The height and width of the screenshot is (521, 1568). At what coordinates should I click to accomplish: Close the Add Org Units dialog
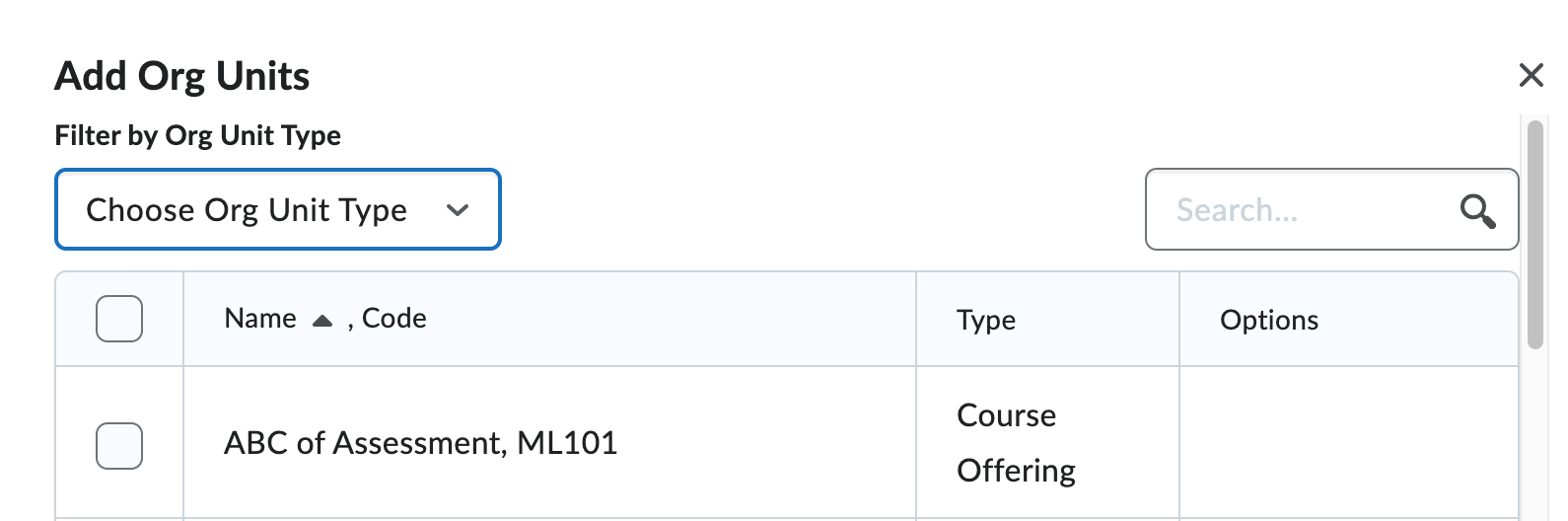click(1531, 75)
